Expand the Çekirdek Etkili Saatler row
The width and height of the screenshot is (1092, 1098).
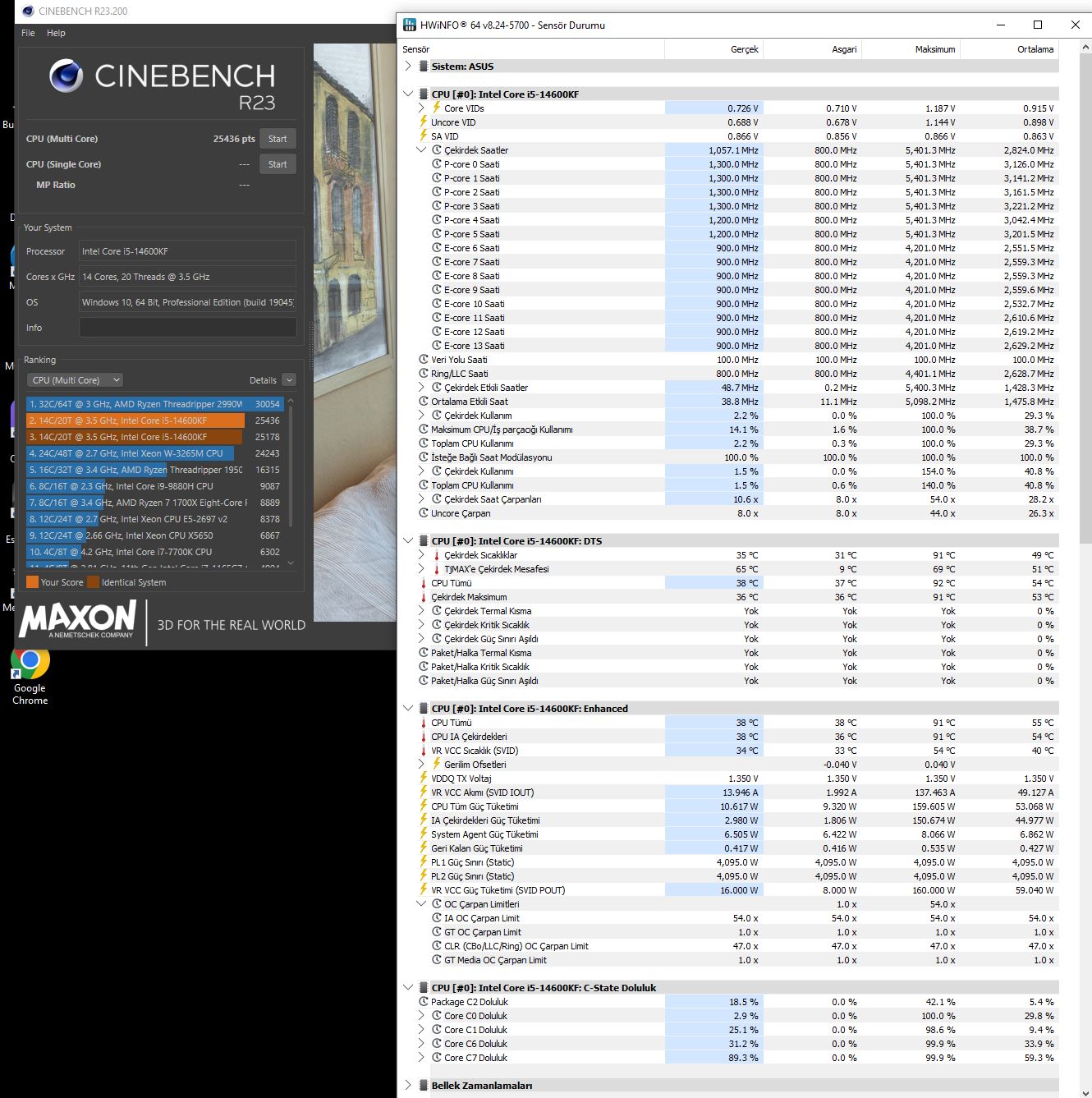(x=421, y=387)
